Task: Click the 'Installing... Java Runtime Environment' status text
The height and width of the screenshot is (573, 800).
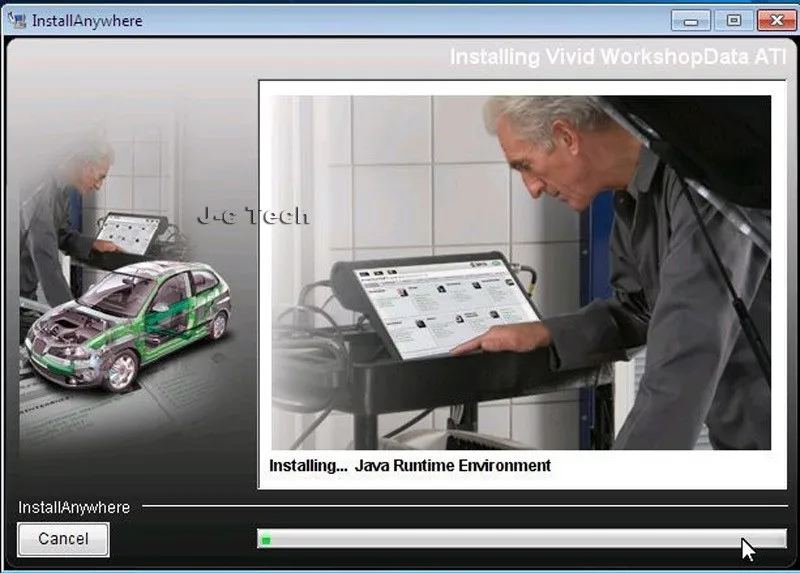Action: click(x=410, y=465)
